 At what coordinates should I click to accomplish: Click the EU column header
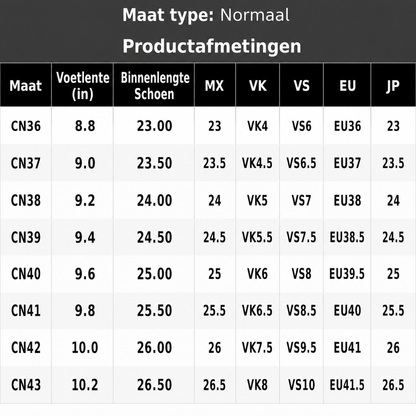point(347,86)
